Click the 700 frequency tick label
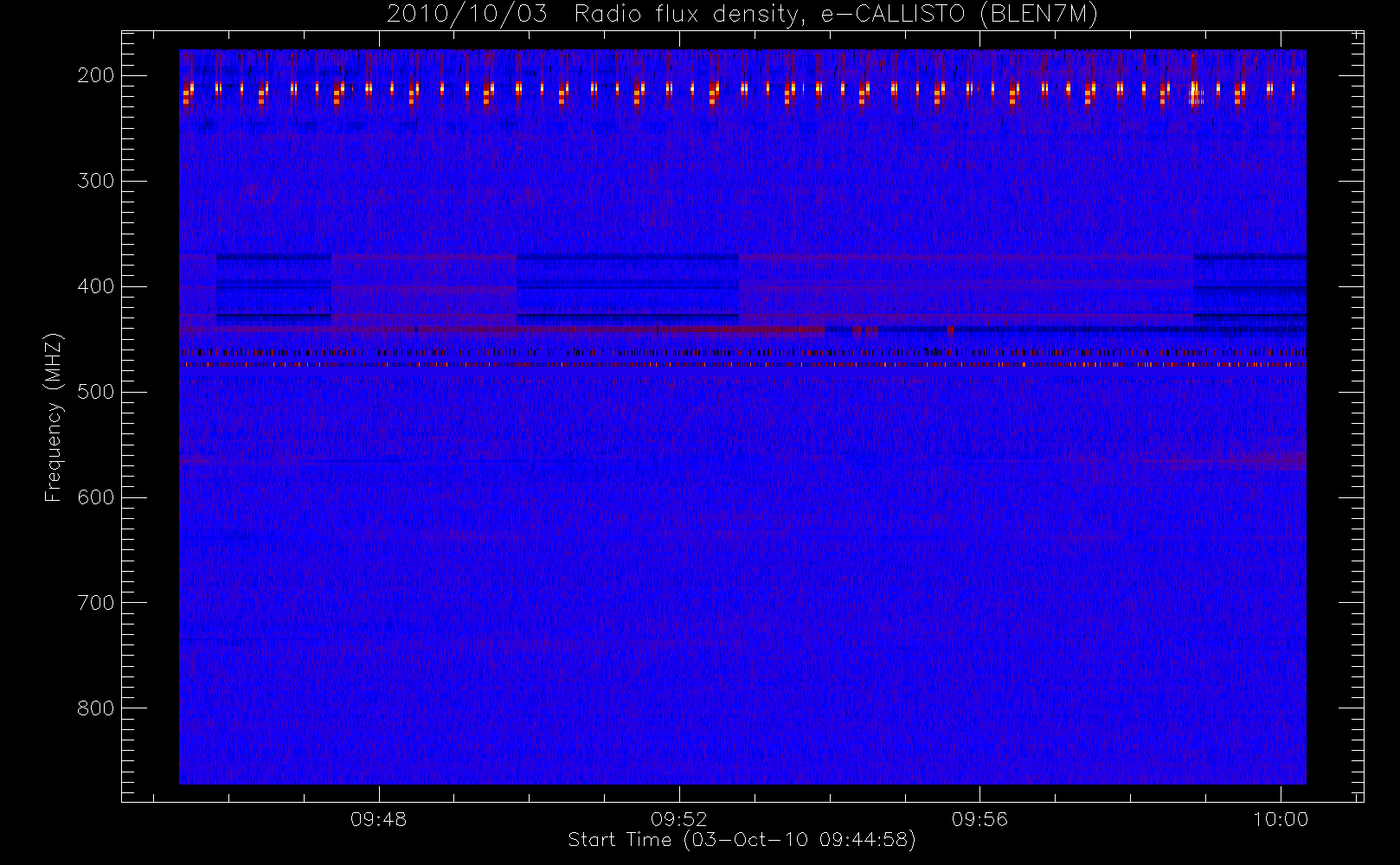1400x865 pixels. [x=96, y=603]
